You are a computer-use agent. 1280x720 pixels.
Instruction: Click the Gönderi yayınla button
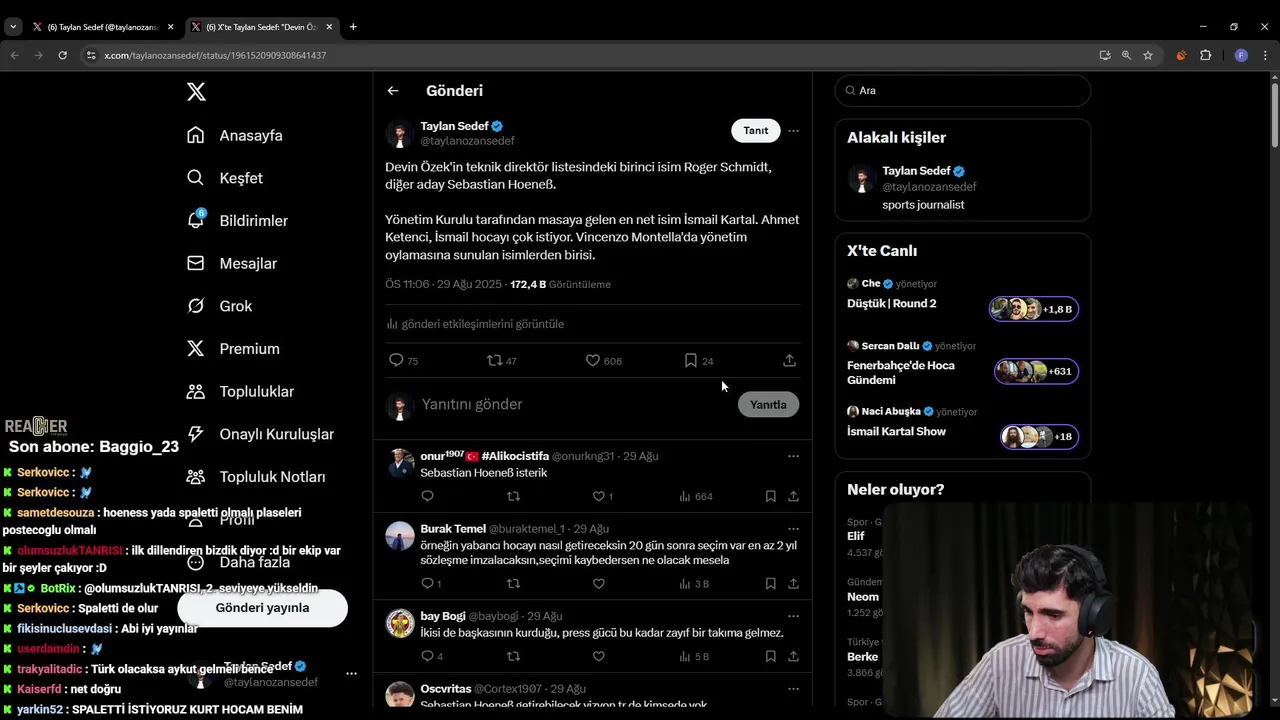[262, 608]
